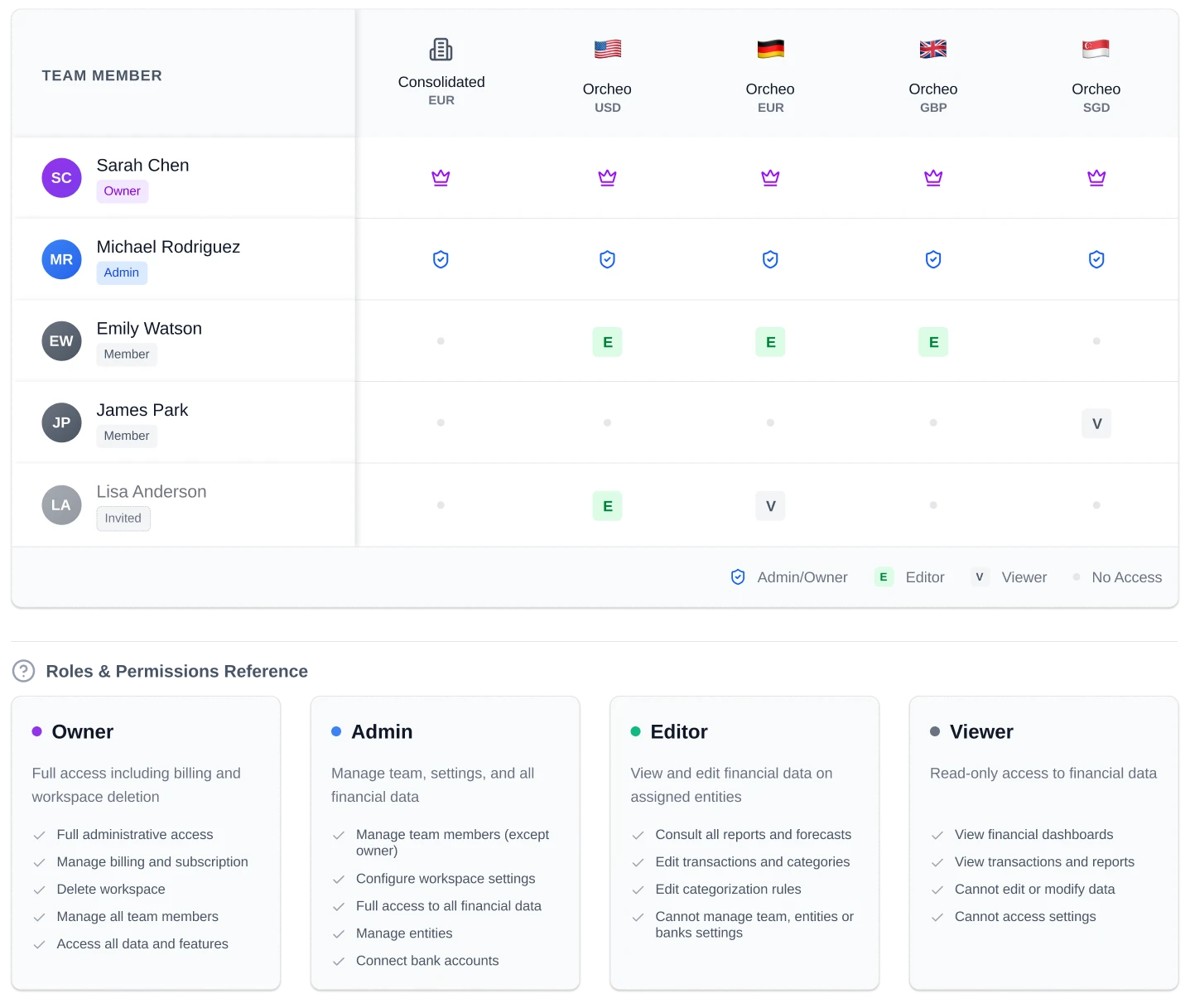Screen dimensions: 1190x1008
Task: Click Sarah Chen's crown under Orcheo EUR
Action: pos(770,177)
